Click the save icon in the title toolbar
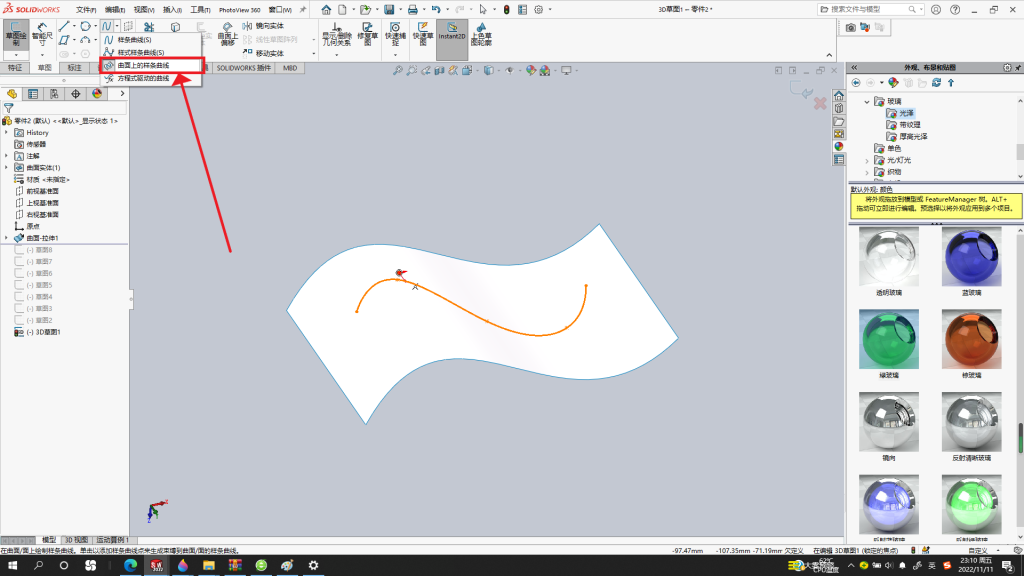Image resolution: width=1024 pixels, height=576 pixels. 389,10
